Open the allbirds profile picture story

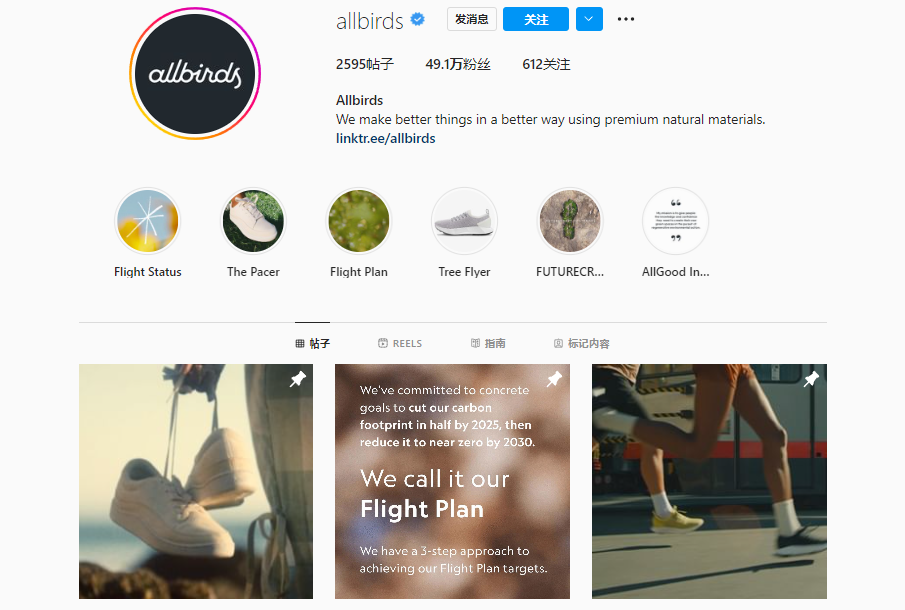(195, 73)
